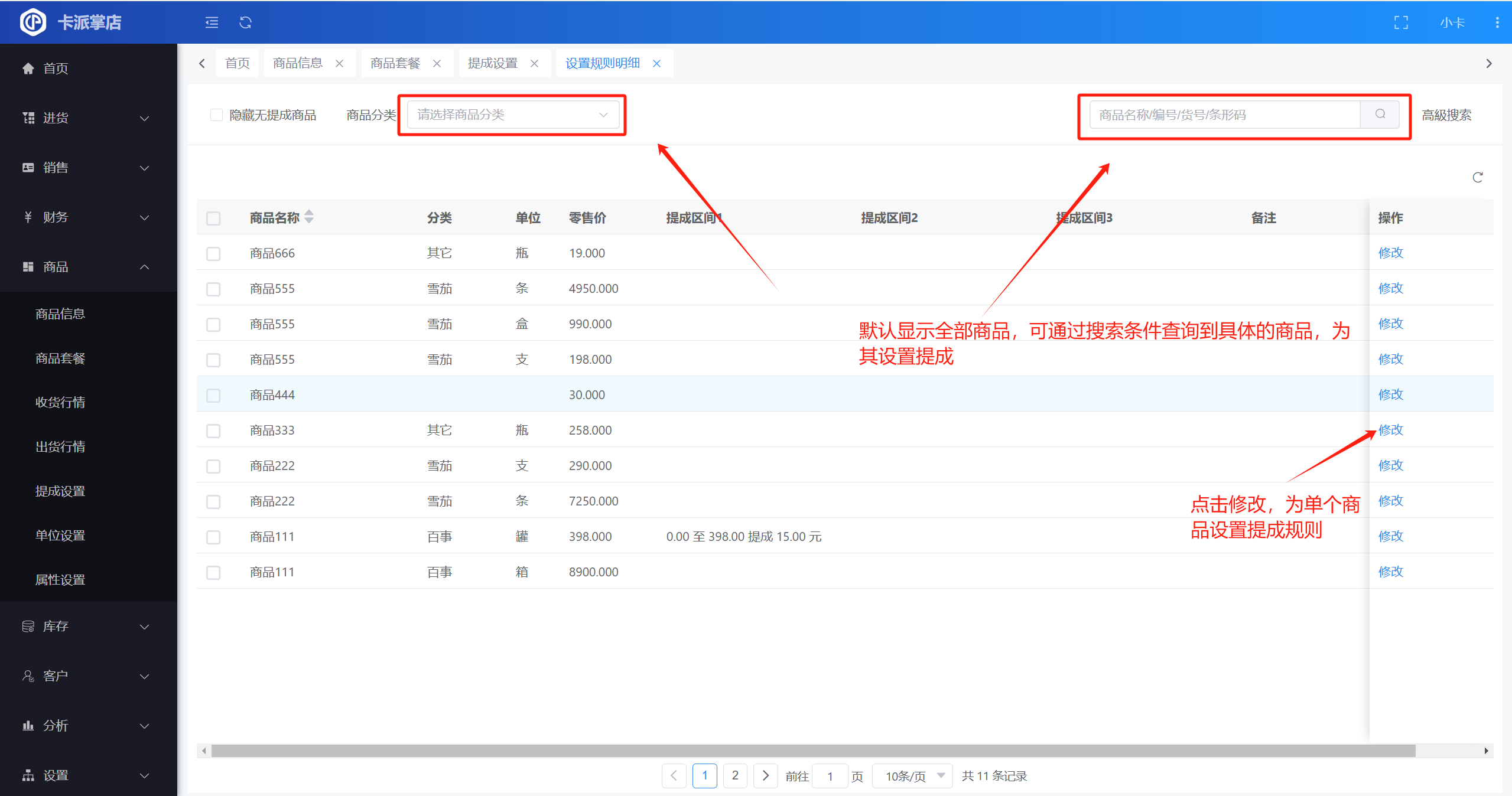
Task: Open 单位设置 in the sidebar
Action: pyautogui.click(x=60, y=535)
